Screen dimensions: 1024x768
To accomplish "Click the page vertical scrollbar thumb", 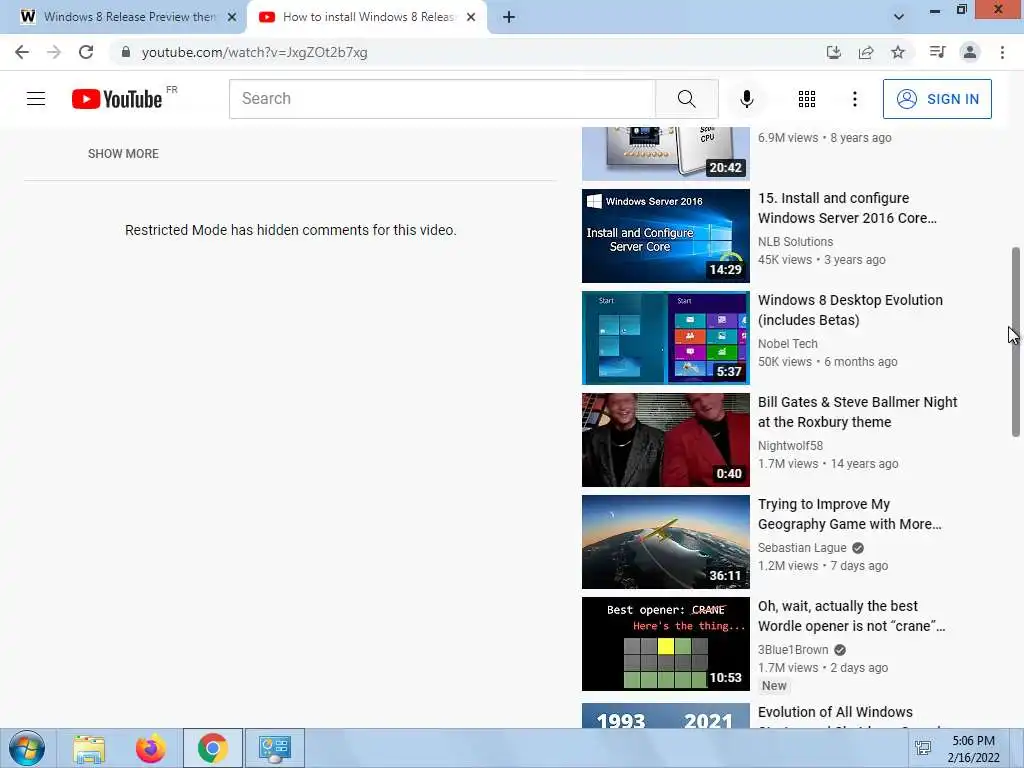I will click(x=1016, y=342).
